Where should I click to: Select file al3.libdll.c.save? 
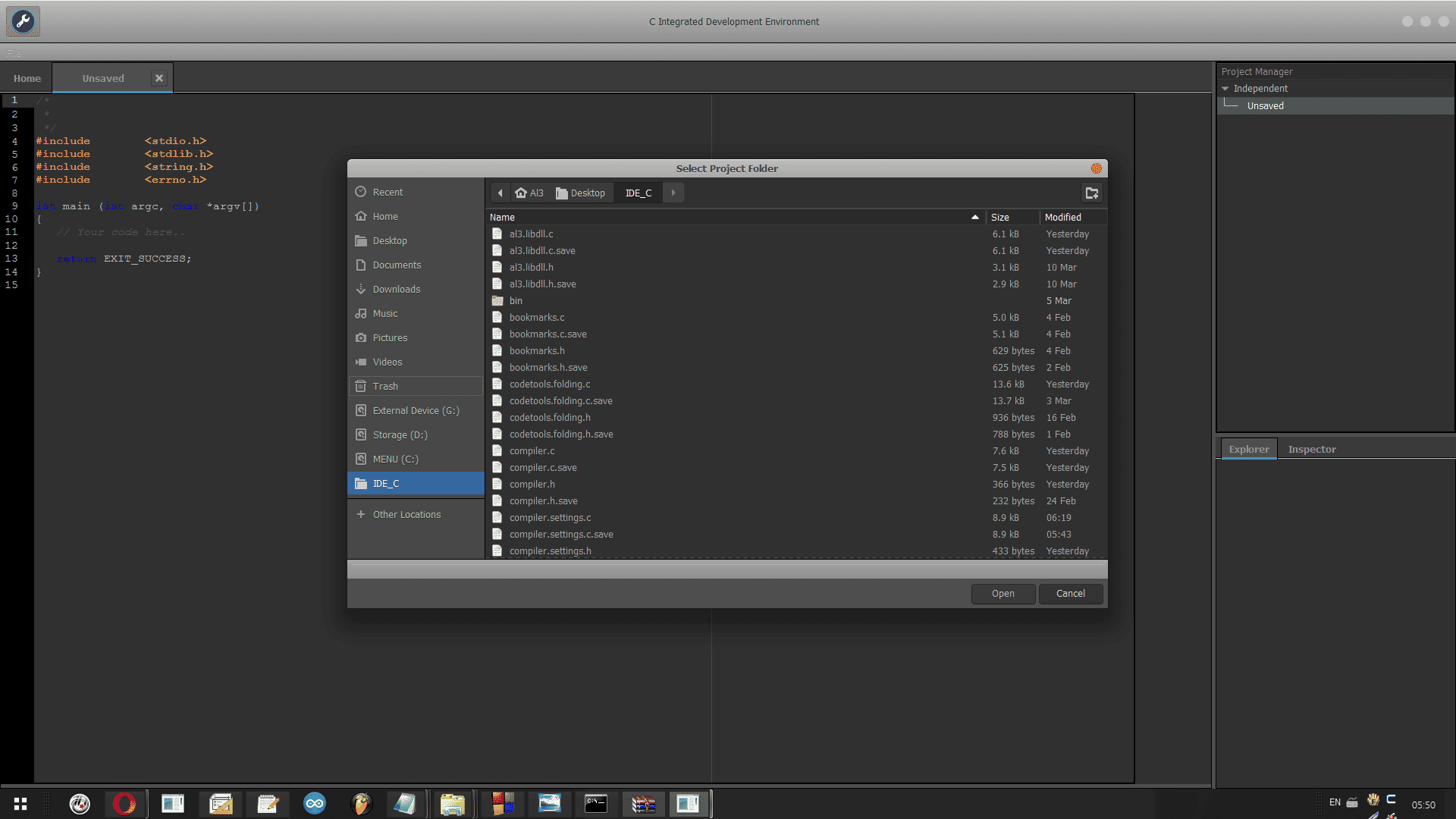tap(796, 251)
